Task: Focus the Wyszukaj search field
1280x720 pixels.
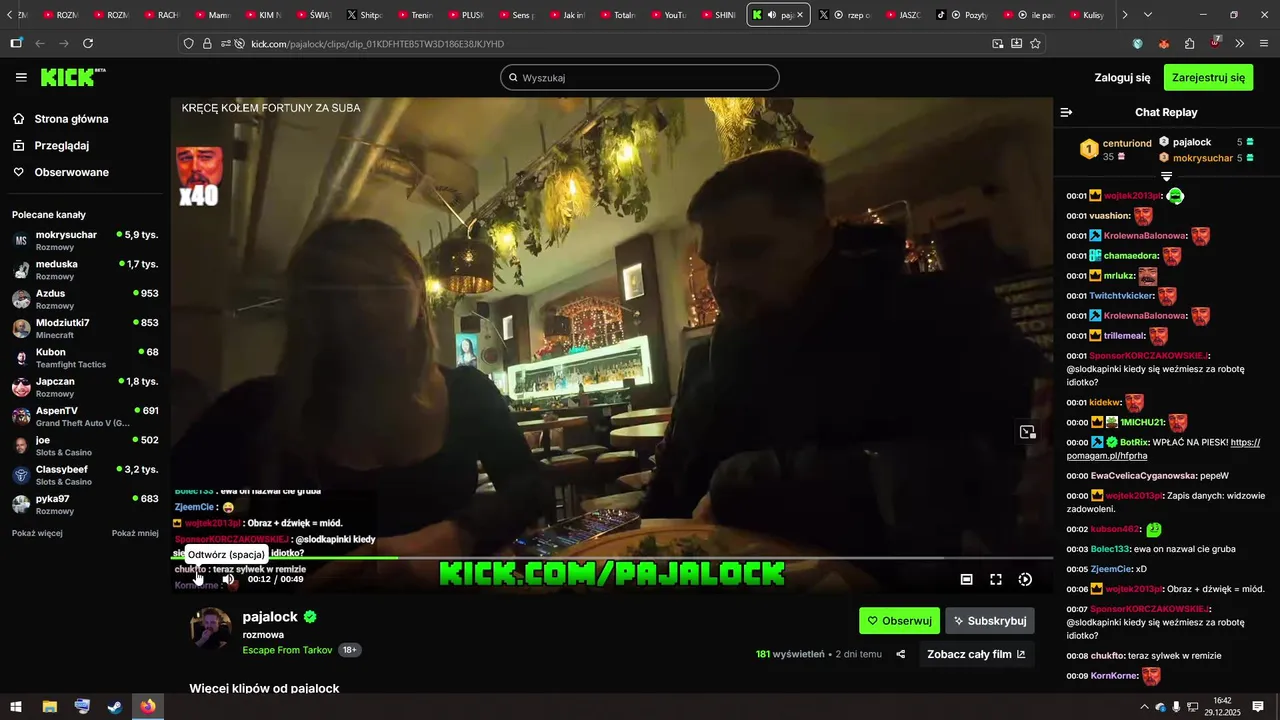Action: pos(640,77)
